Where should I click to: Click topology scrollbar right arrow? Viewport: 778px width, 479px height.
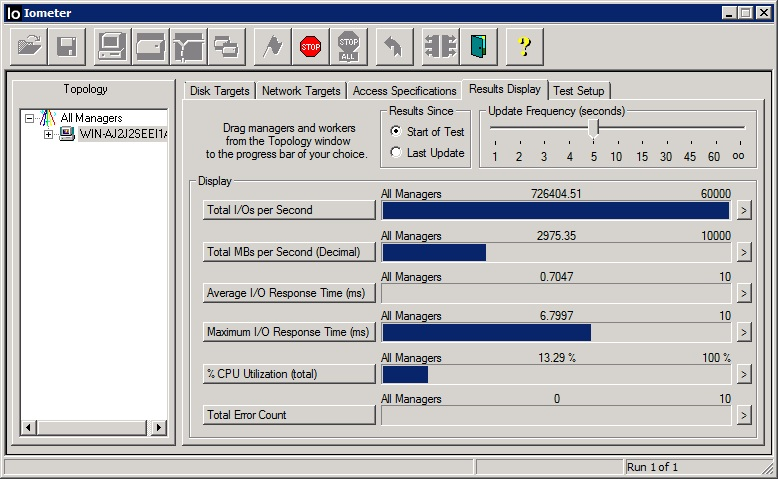(x=159, y=427)
